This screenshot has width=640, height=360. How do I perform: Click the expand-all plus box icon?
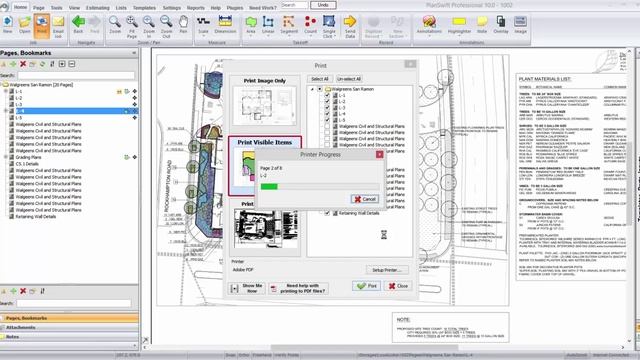[x=62, y=64]
